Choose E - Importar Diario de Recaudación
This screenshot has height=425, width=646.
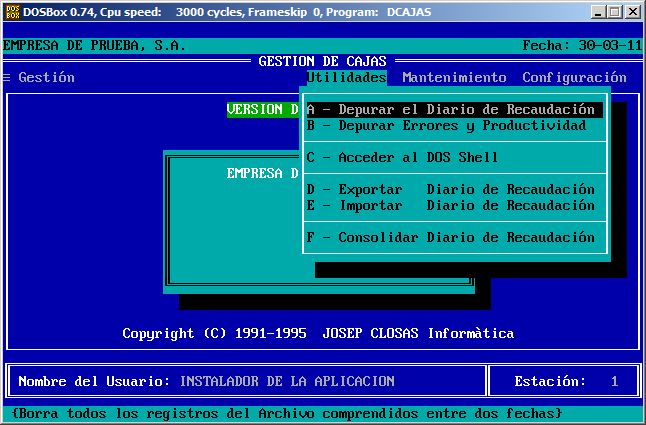(x=454, y=205)
